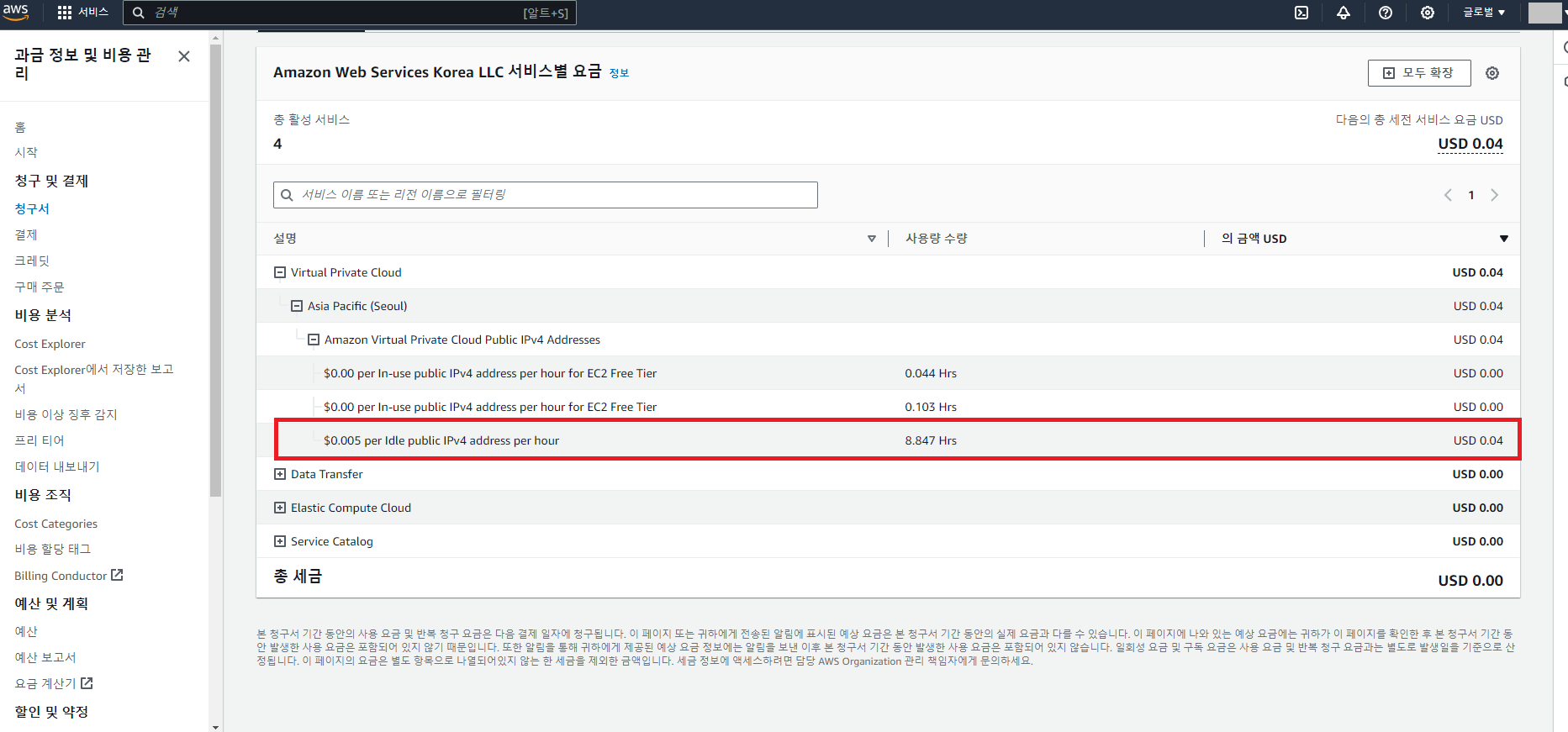Image resolution: width=1568 pixels, height=732 pixels.
Task: Collapse Amazon VPC Public IPv4 Addresses row
Action: point(314,340)
